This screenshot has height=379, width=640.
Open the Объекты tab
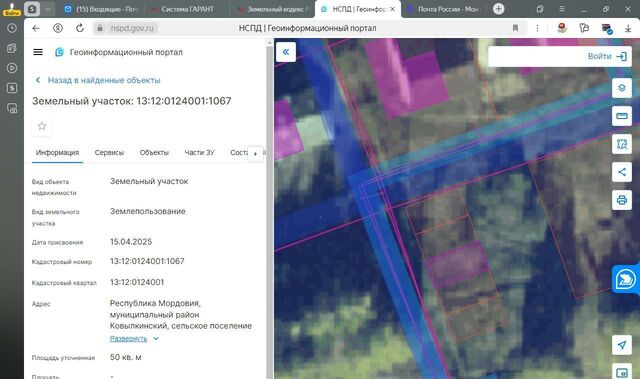[154, 153]
